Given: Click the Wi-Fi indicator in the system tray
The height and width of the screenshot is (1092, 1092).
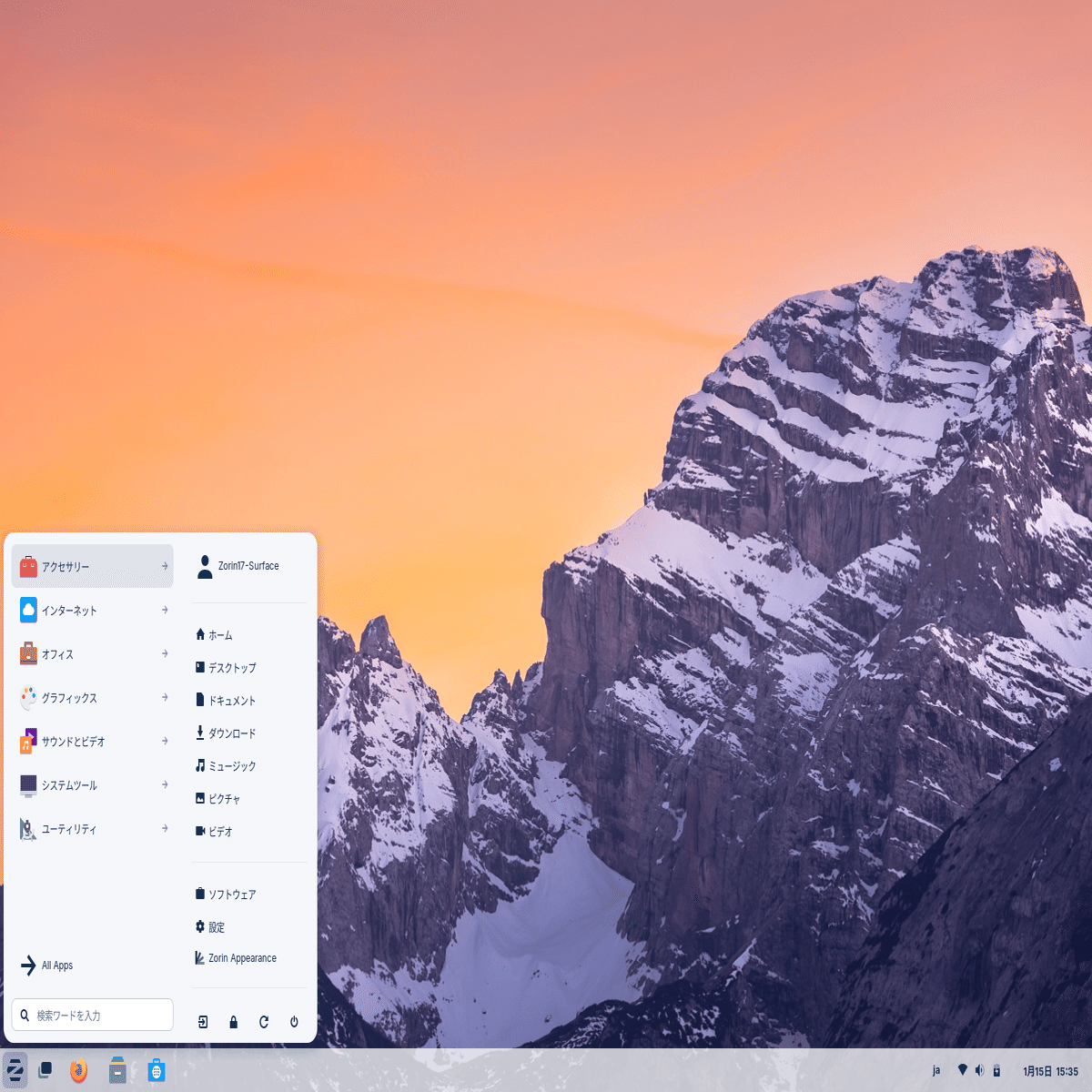Looking at the screenshot, I should [x=962, y=1072].
